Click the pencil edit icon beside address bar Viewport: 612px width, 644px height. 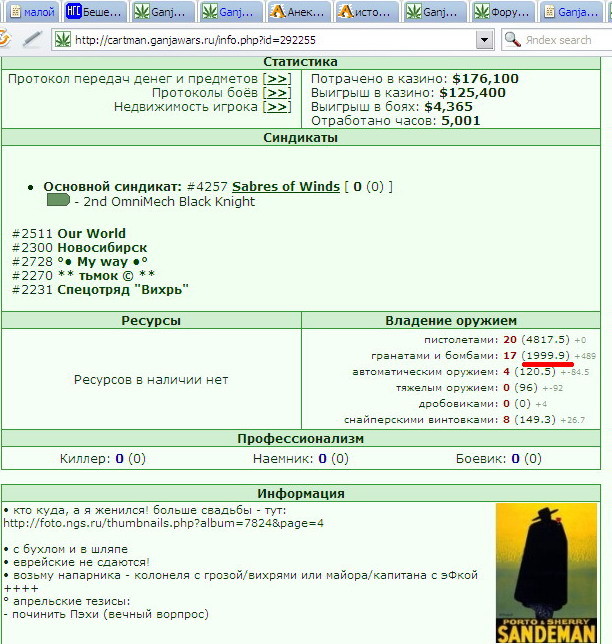coord(32,39)
